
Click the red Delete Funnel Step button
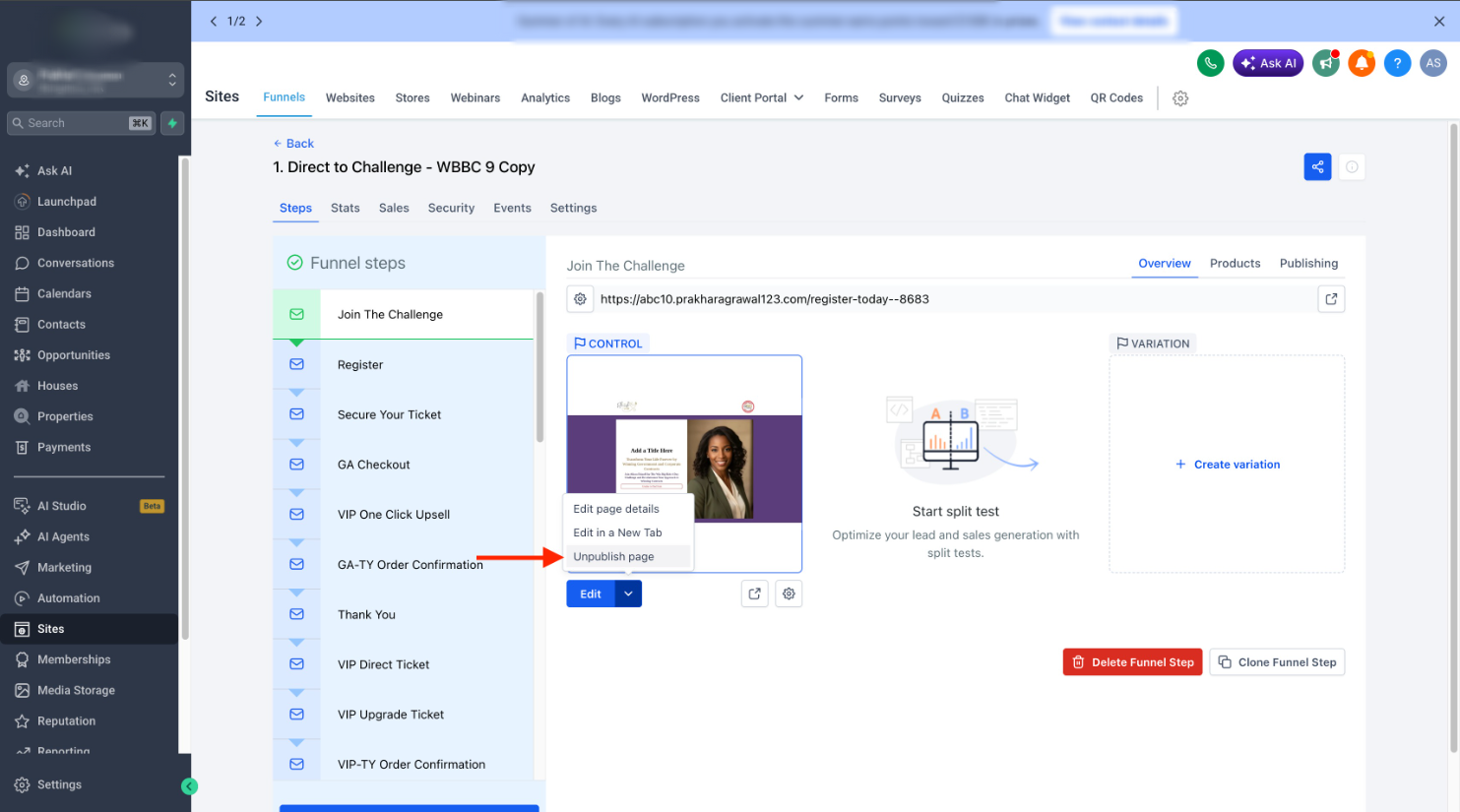1132,662
